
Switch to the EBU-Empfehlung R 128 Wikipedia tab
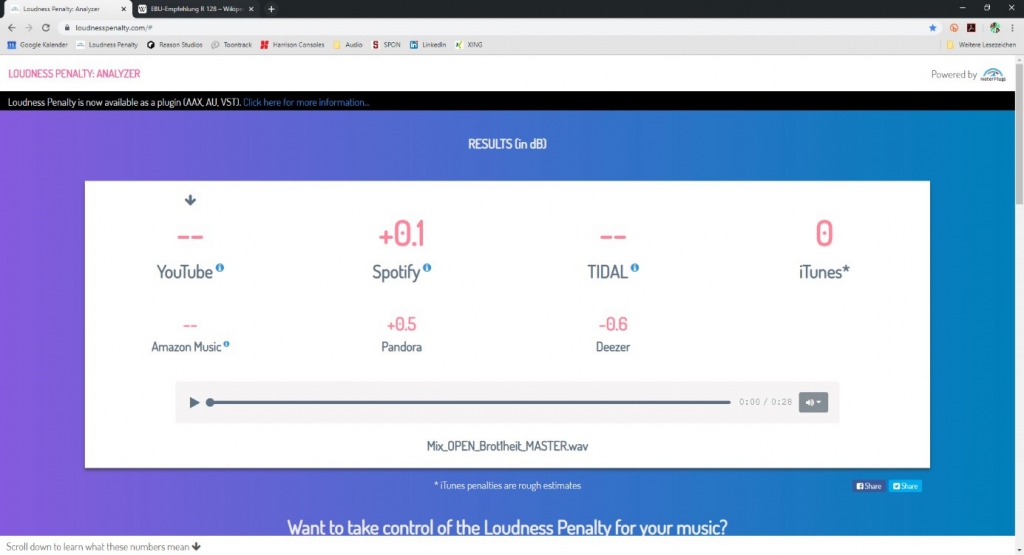coord(195,9)
